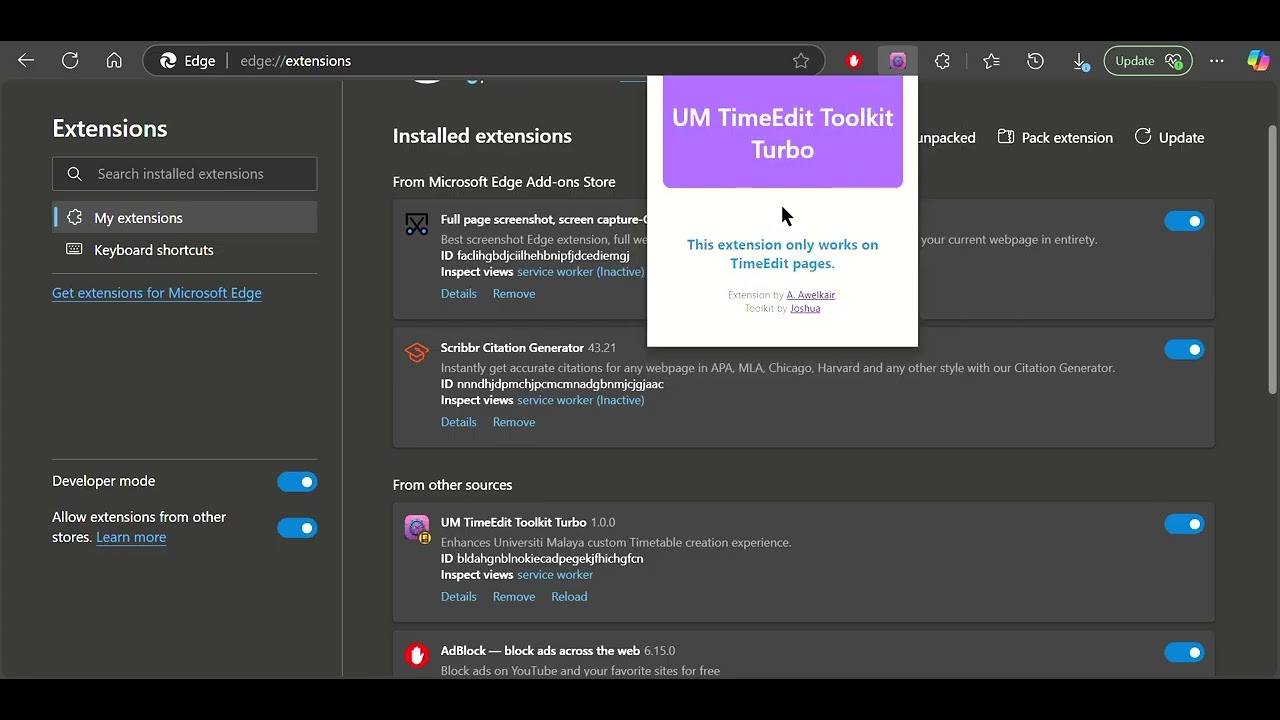Image resolution: width=1280 pixels, height=720 pixels.
Task: Click the AdBlock extension list icon
Action: [x=417, y=655]
